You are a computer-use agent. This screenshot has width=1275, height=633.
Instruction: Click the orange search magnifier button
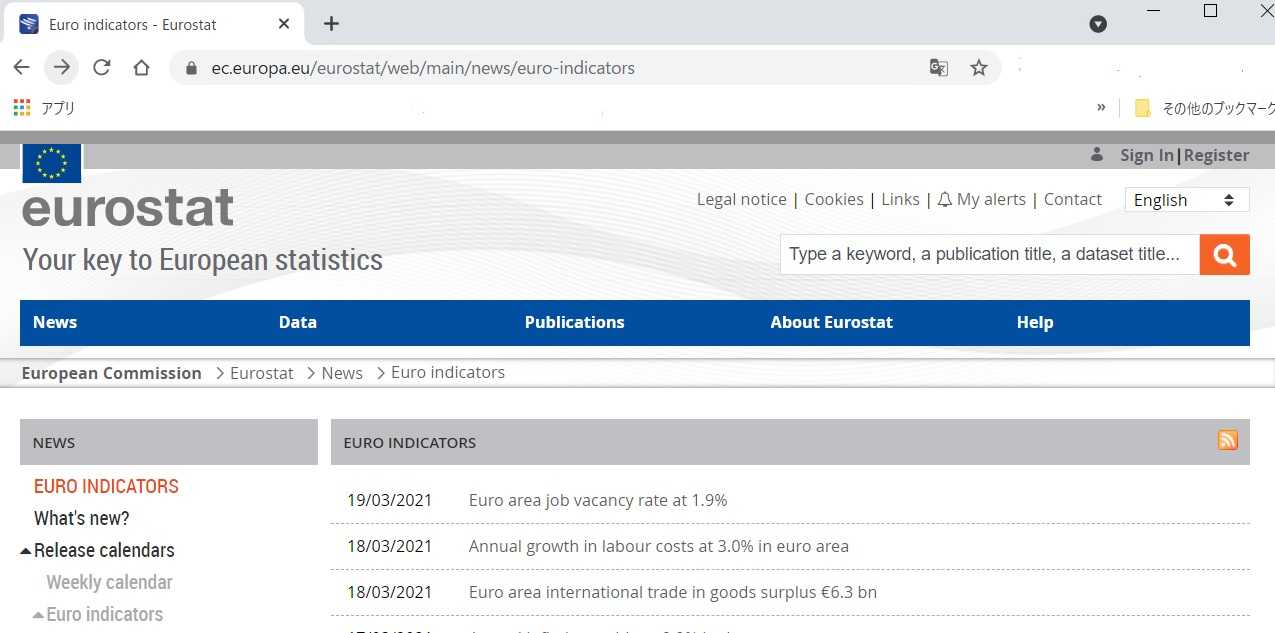point(1224,254)
